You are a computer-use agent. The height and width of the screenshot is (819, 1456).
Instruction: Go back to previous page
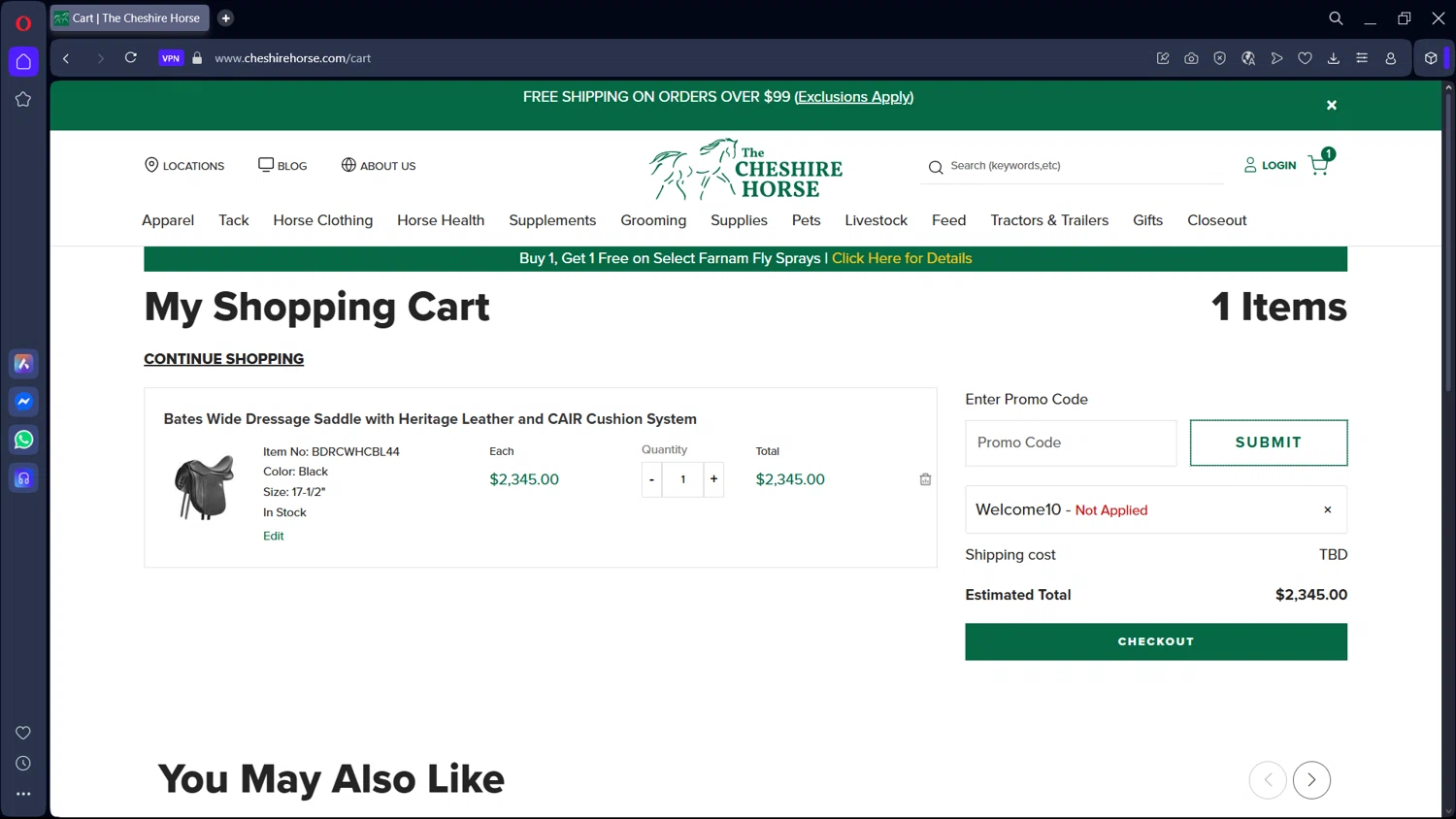(66, 58)
